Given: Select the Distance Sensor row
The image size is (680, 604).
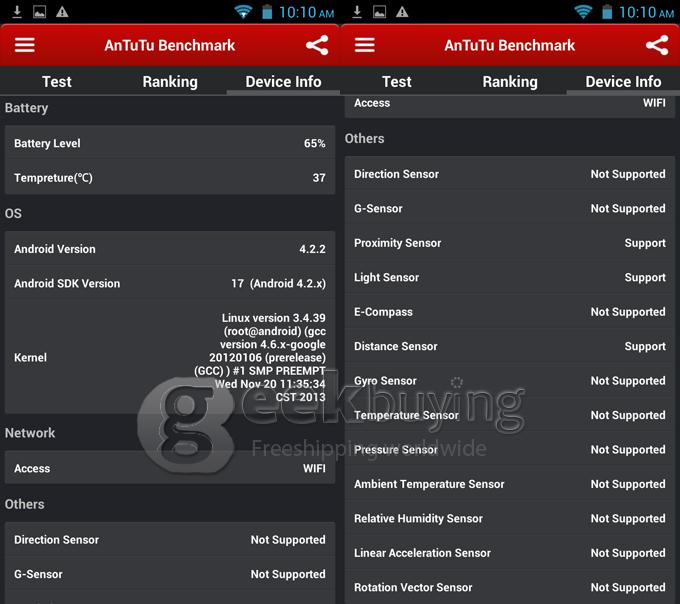Looking at the screenshot, I should pos(510,346).
